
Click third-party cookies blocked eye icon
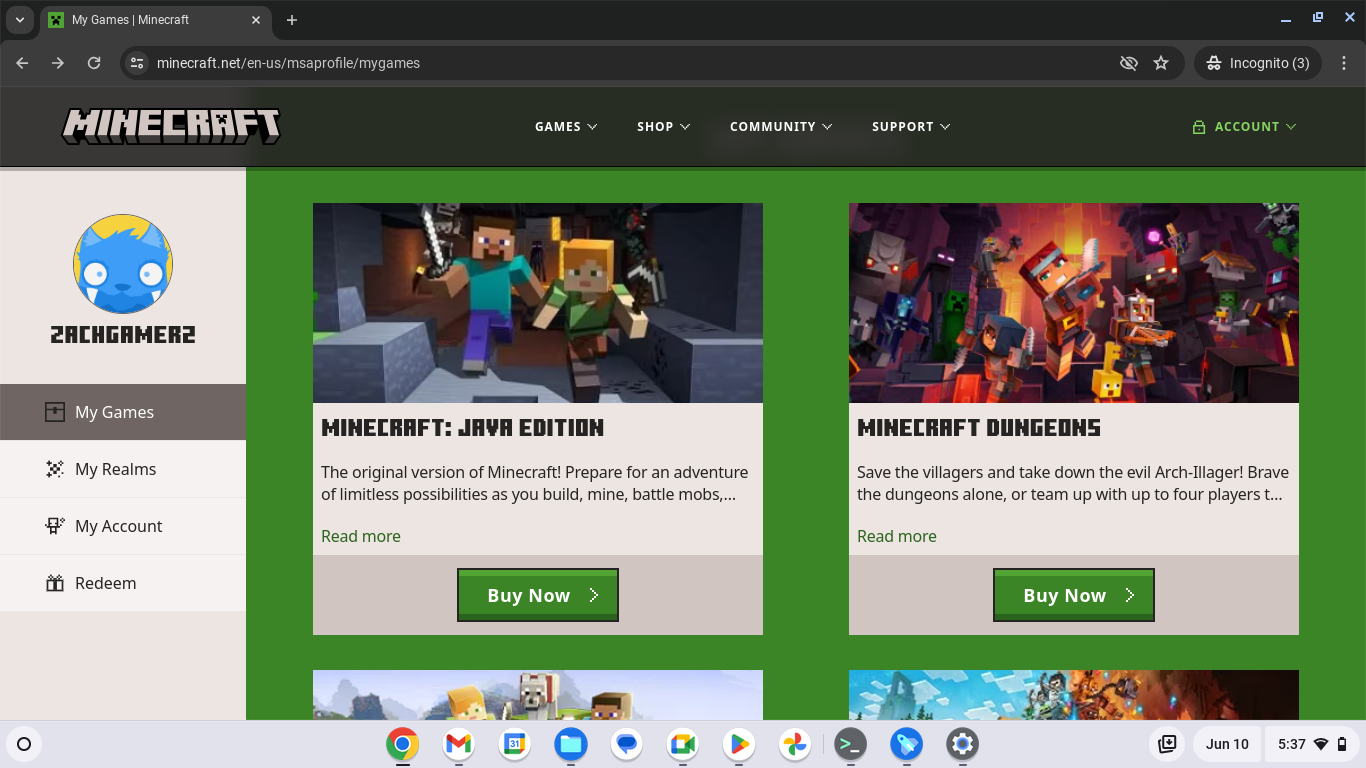point(1129,63)
